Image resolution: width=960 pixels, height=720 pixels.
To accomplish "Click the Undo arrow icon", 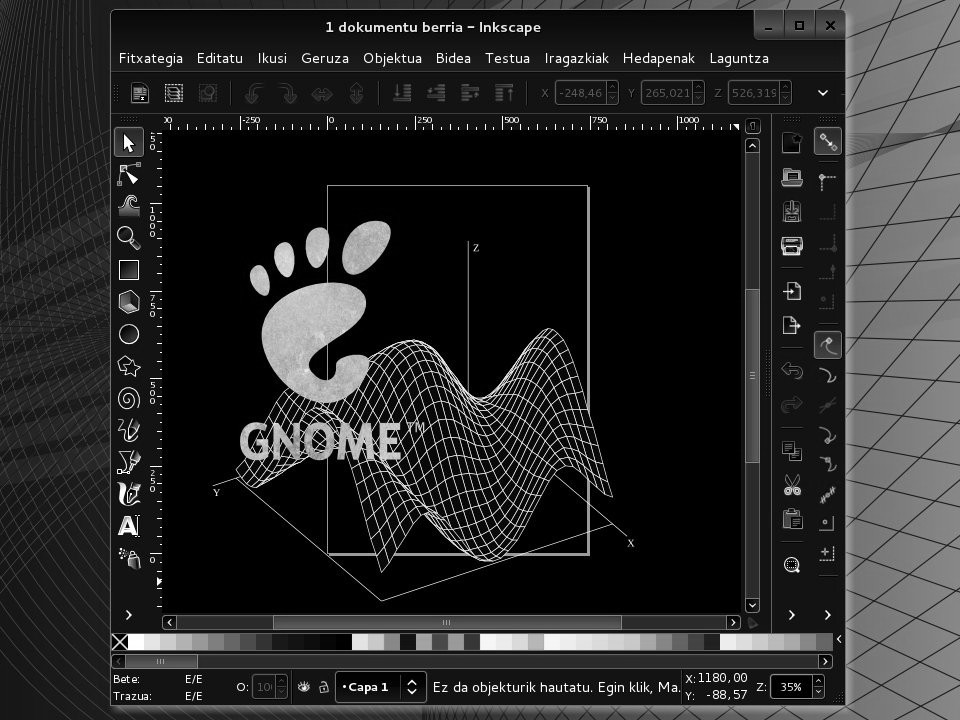I will 792,370.
